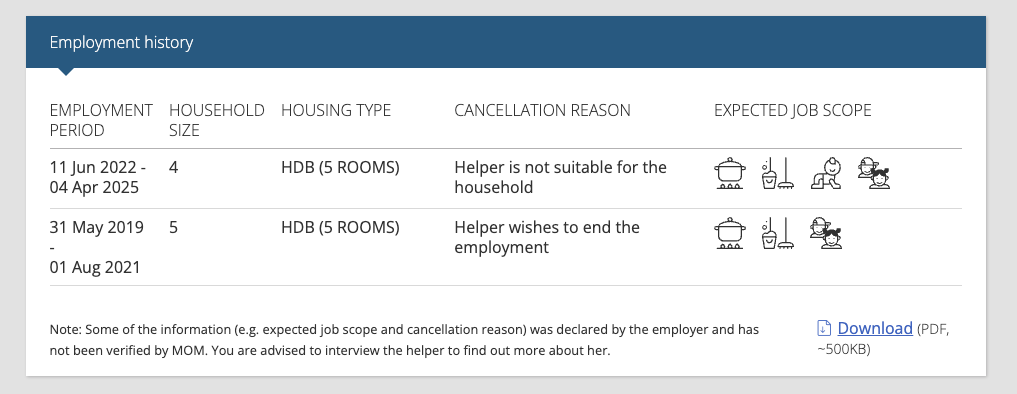Screen dimensions: 1017x394
Task: Click crawling baby icon for infant care
Action: [826, 173]
